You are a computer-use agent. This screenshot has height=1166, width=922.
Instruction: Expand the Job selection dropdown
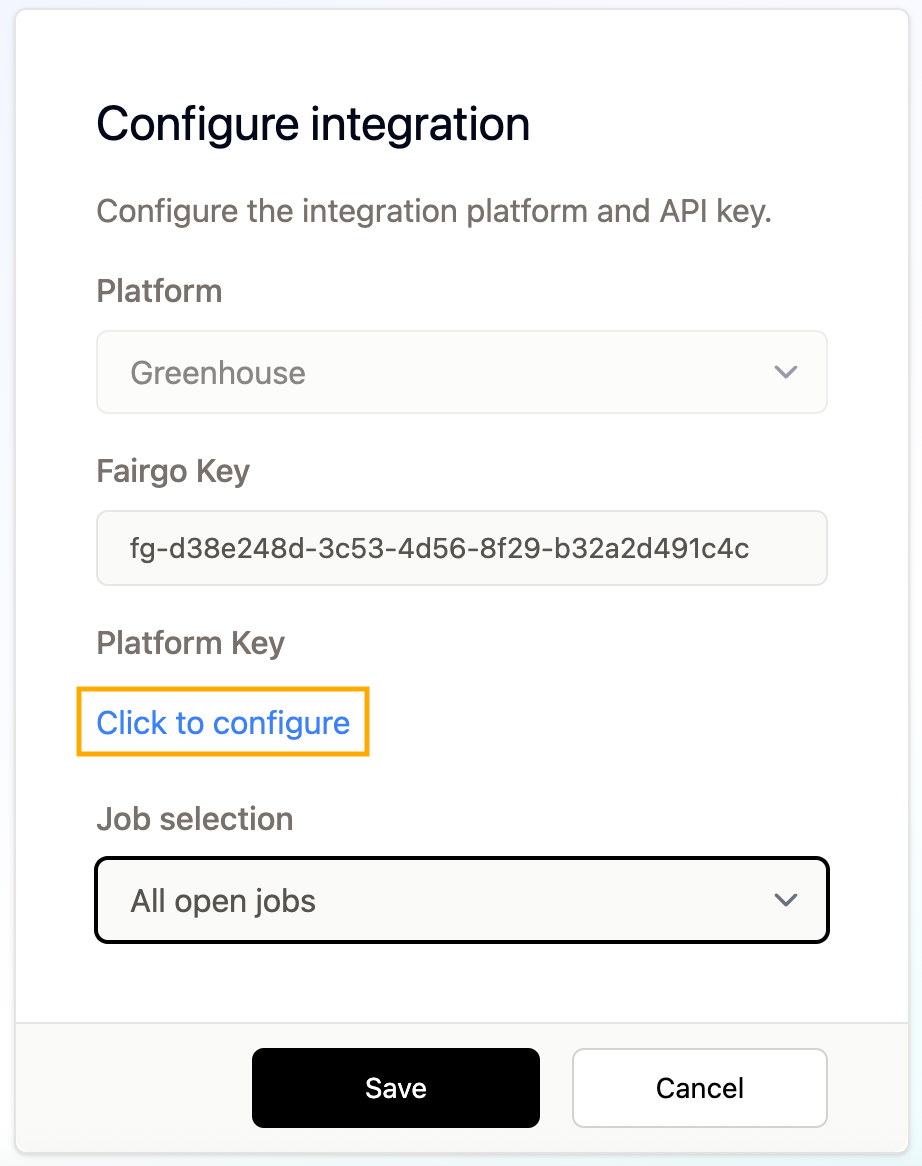click(x=461, y=900)
